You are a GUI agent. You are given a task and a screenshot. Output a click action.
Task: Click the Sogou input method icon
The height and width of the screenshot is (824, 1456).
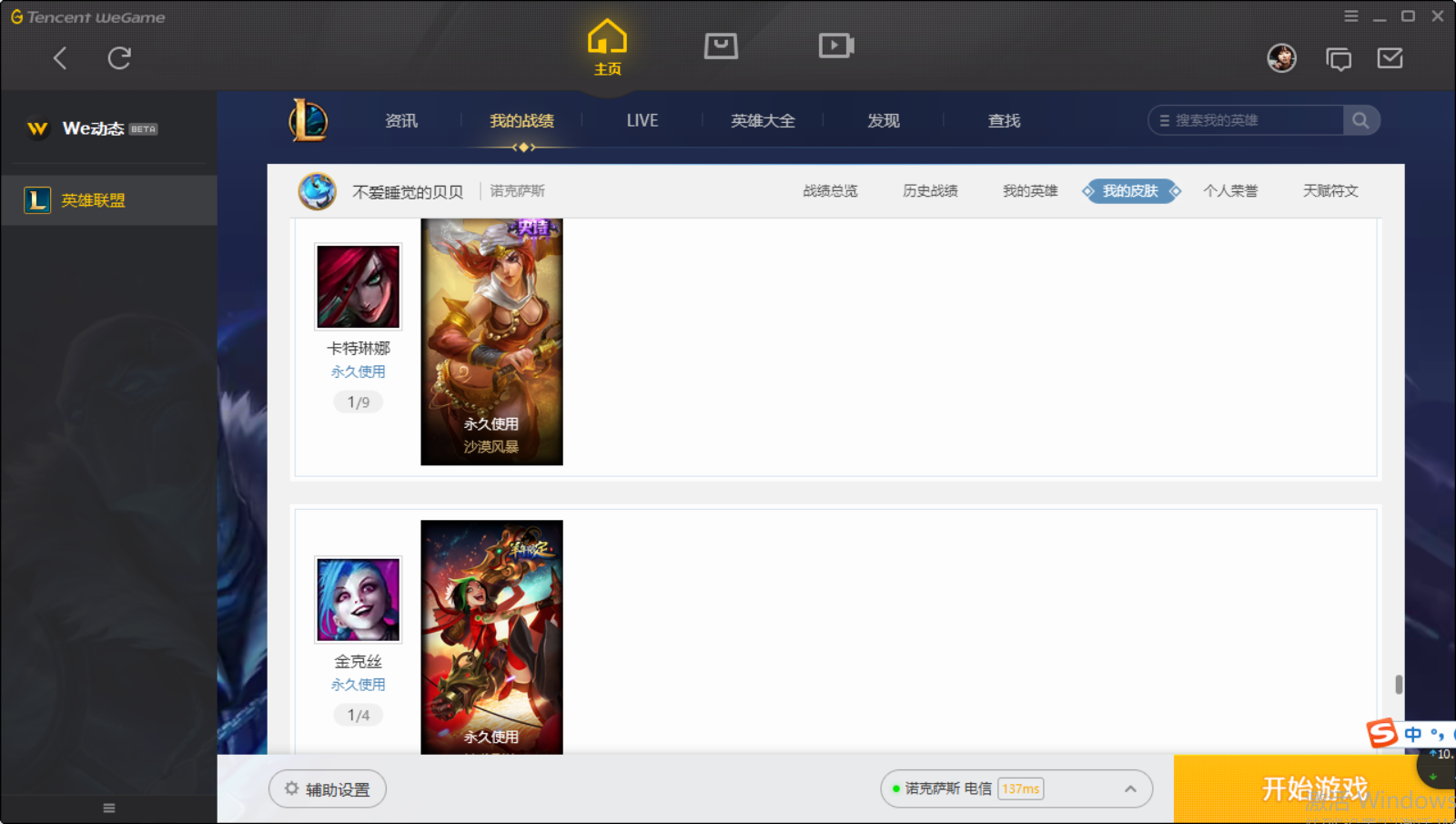pyautogui.click(x=1381, y=733)
